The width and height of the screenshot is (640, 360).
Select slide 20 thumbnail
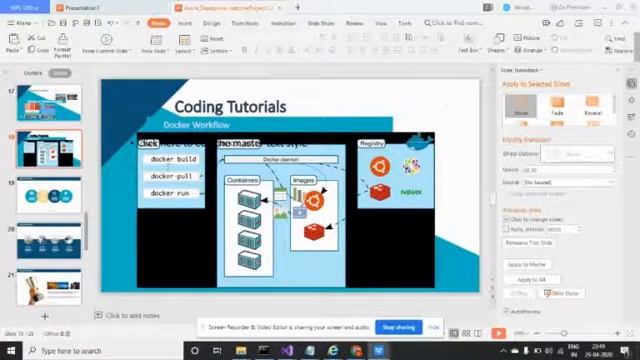pyautogui.click(x=49, y=241)
